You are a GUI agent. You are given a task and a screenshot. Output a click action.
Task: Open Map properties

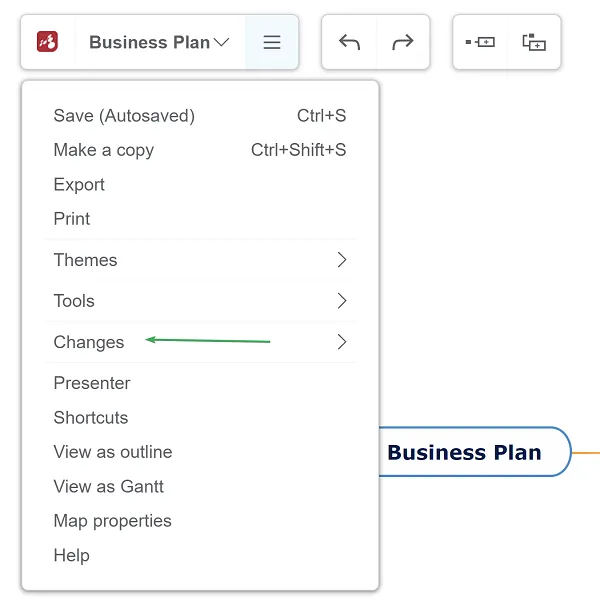[113, 521]
